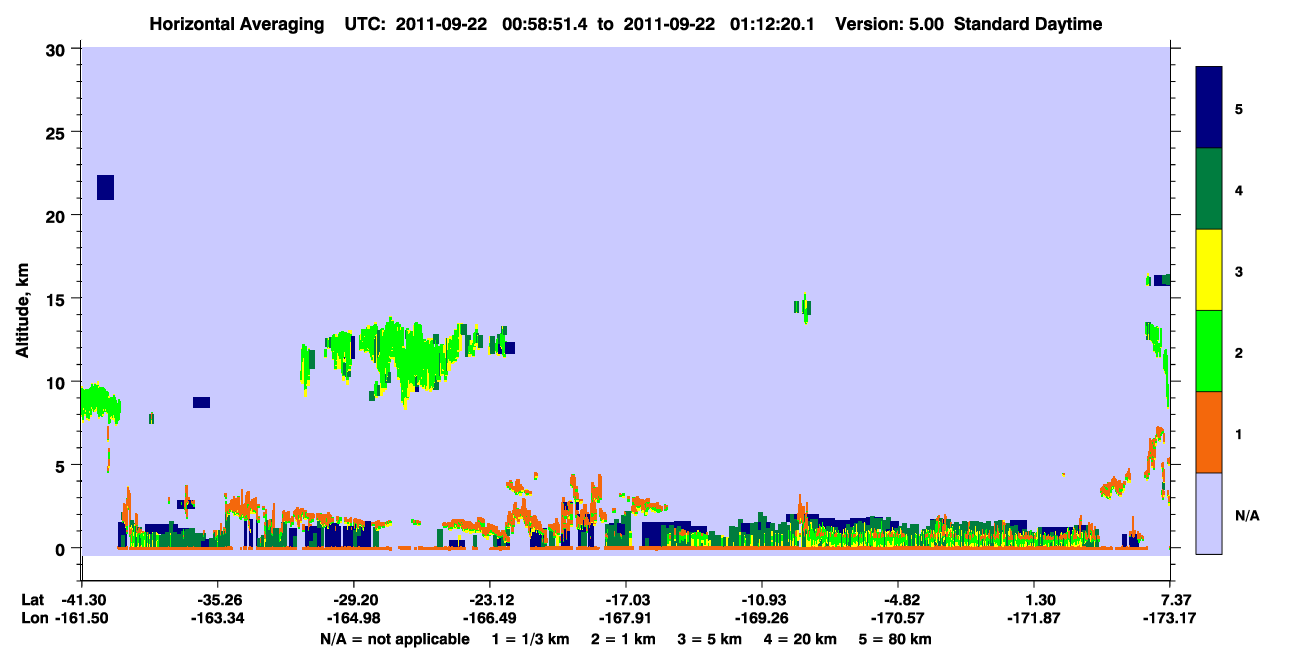
Task: Click the '3 = 5 km' legend note
Action: click(x=712, y=639)
